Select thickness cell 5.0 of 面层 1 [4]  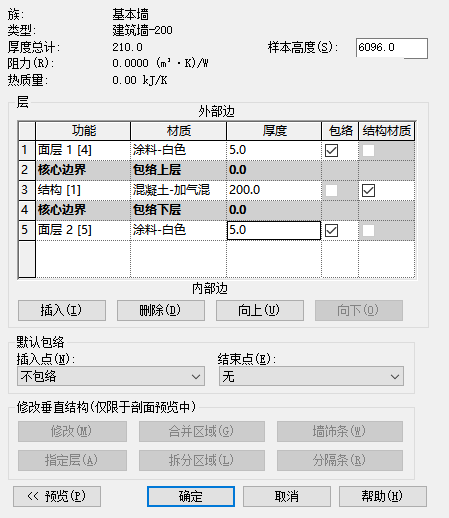tap(274, 150)
